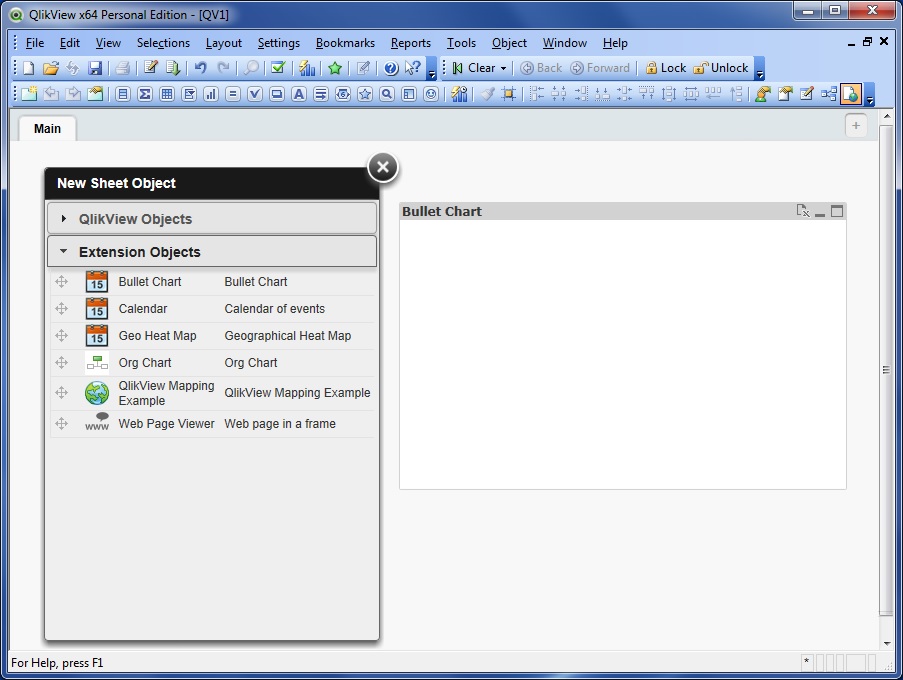Add a bookmark with green star icon
The image size is (903, 680).
point(335,68)
